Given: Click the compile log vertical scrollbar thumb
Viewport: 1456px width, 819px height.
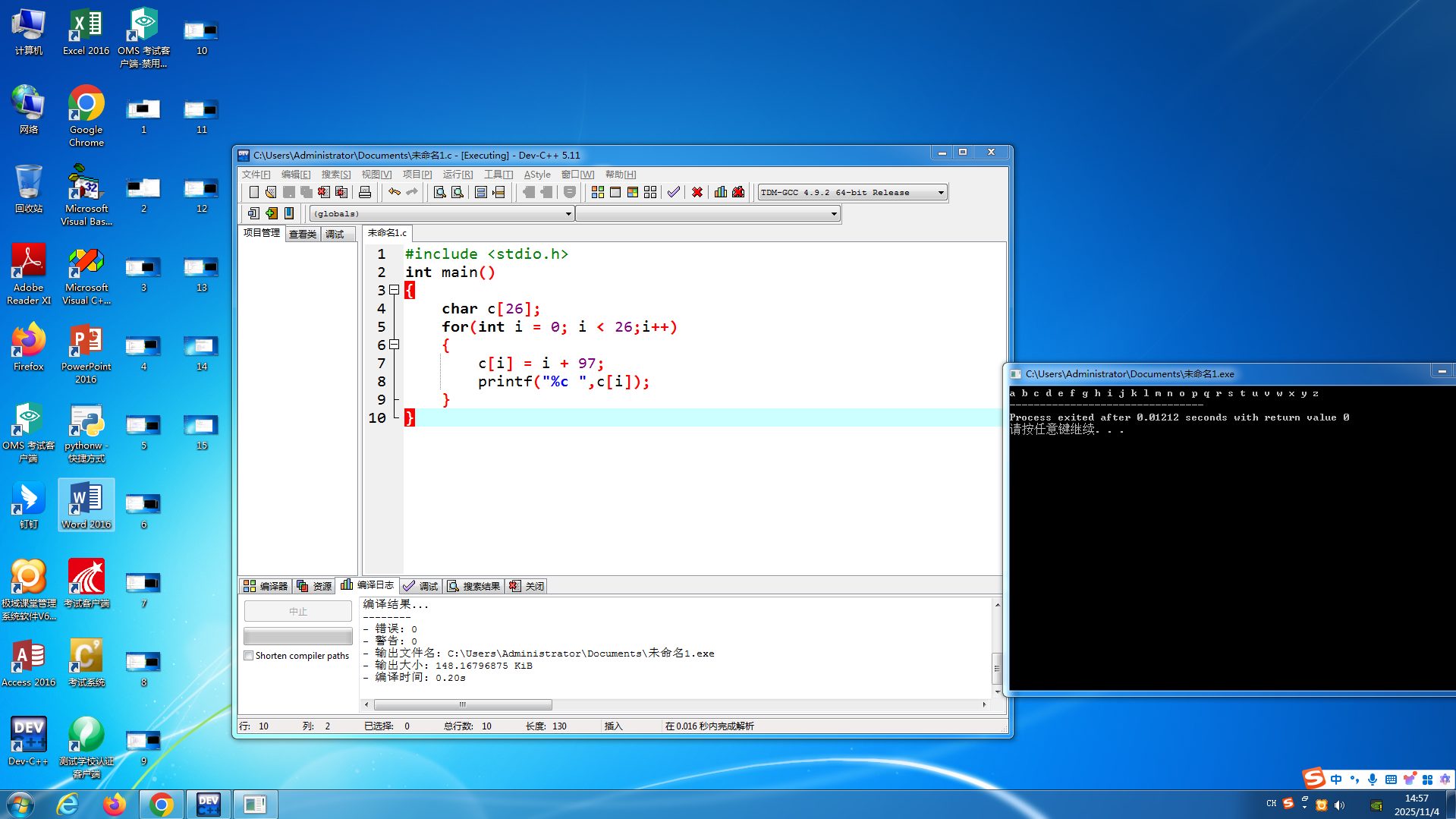Looking at the screenshot, I should pyautogui.click(x=997, y=668).
